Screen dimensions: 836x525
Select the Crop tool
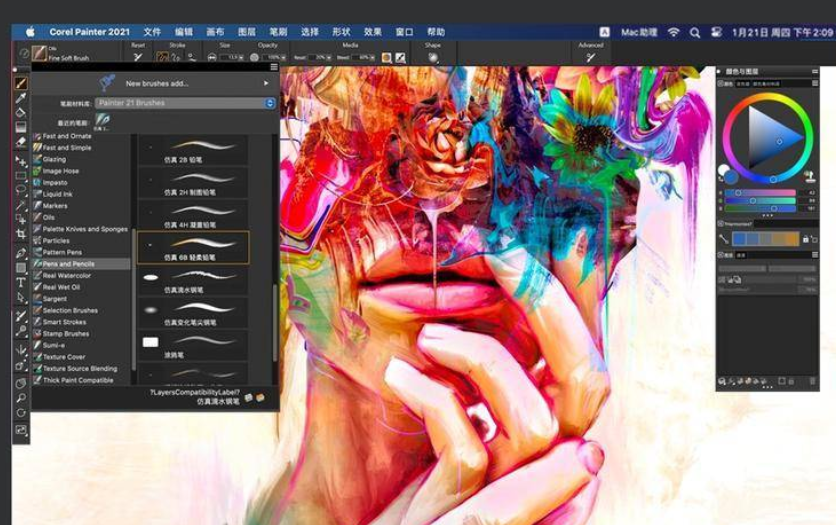point(21,233)
